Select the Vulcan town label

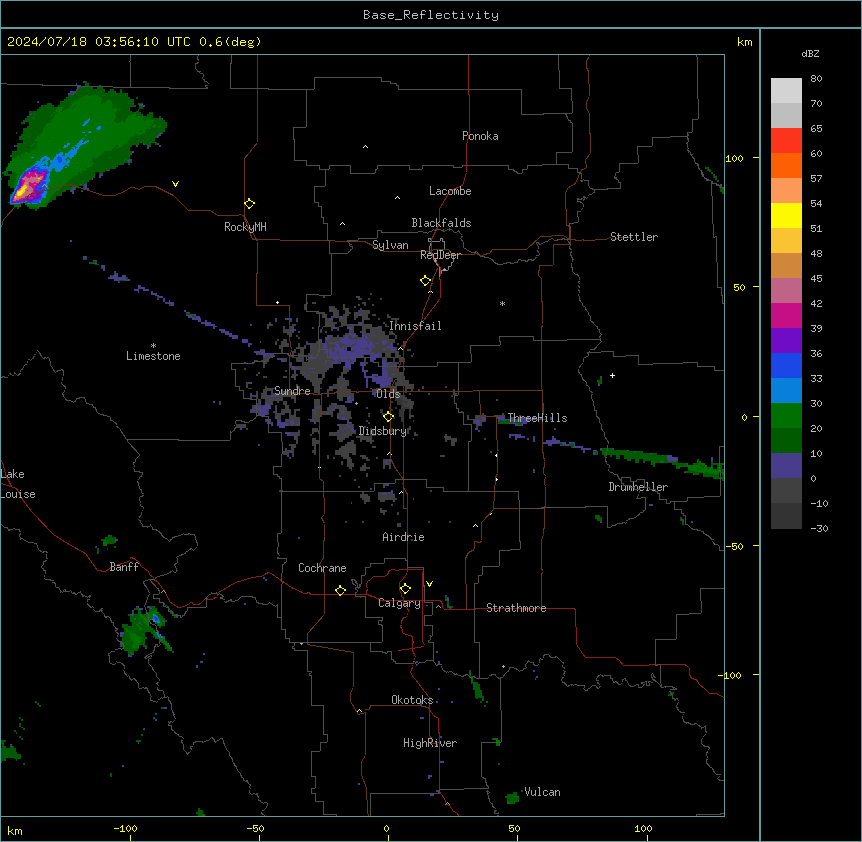(x=543, y=792)
